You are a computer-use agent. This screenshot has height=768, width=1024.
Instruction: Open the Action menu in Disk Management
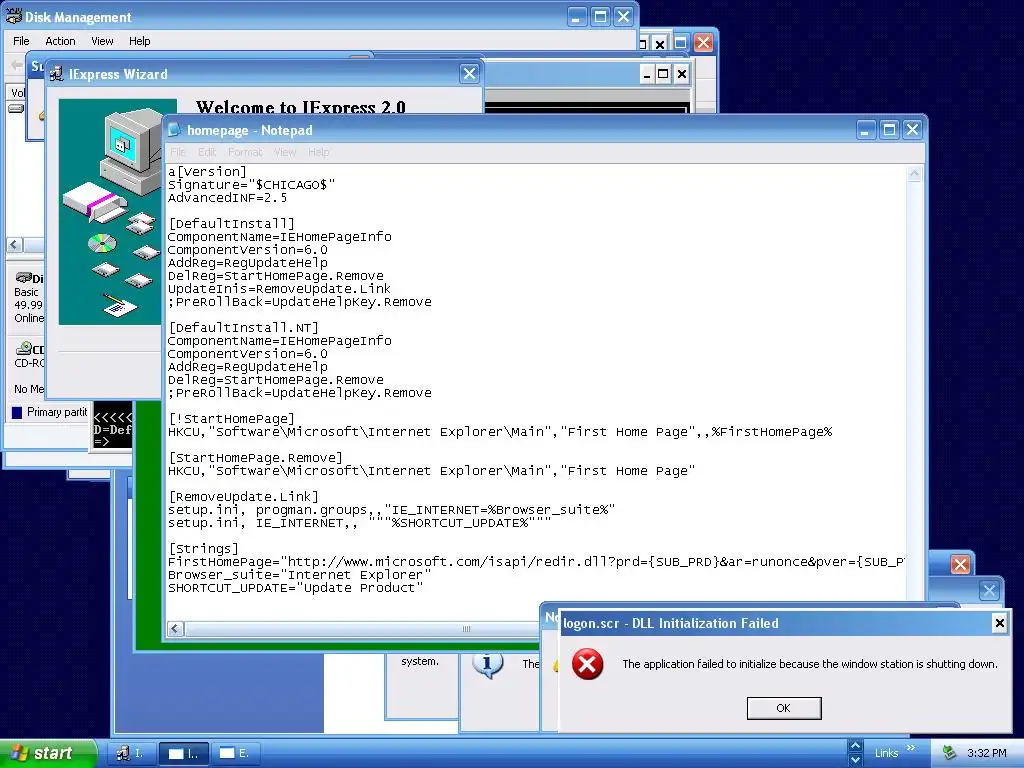pos(60,40)
